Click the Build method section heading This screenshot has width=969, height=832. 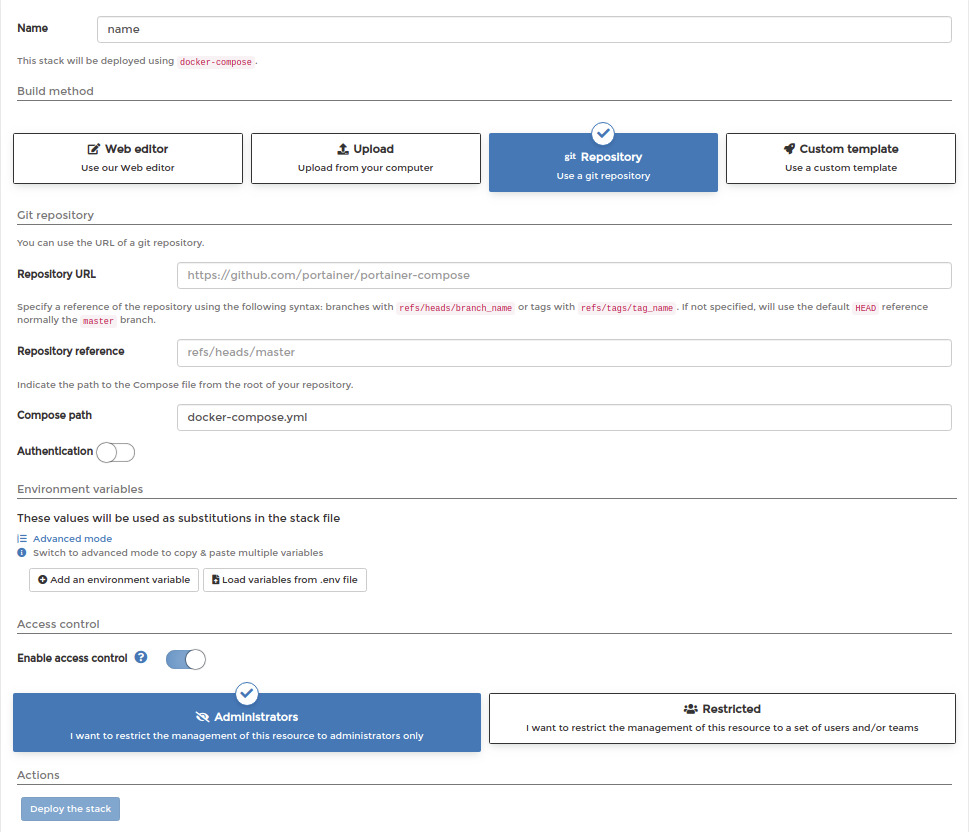tap(56, 91)
